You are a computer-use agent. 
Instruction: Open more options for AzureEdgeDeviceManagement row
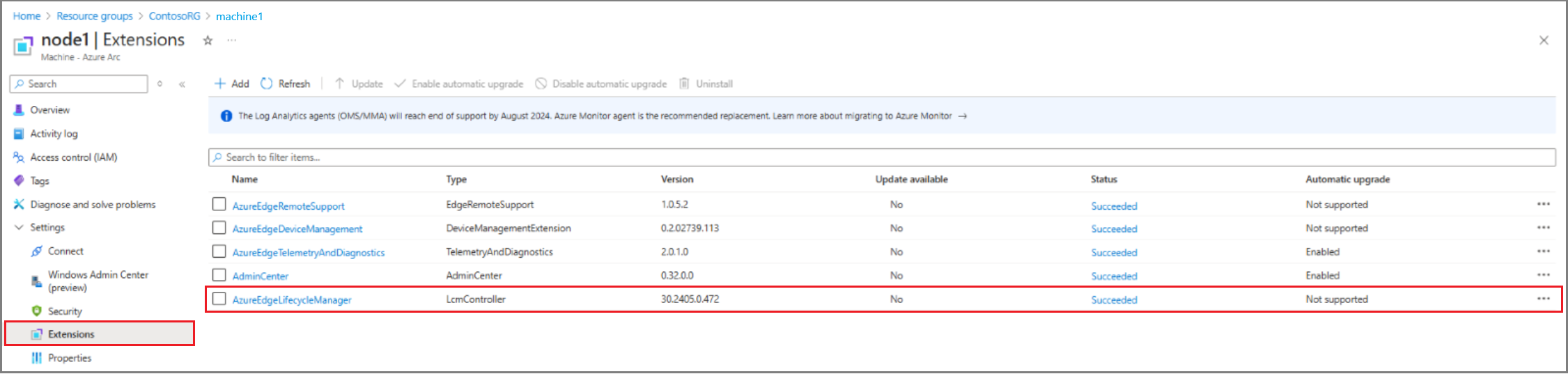(x=1544, y=228)
